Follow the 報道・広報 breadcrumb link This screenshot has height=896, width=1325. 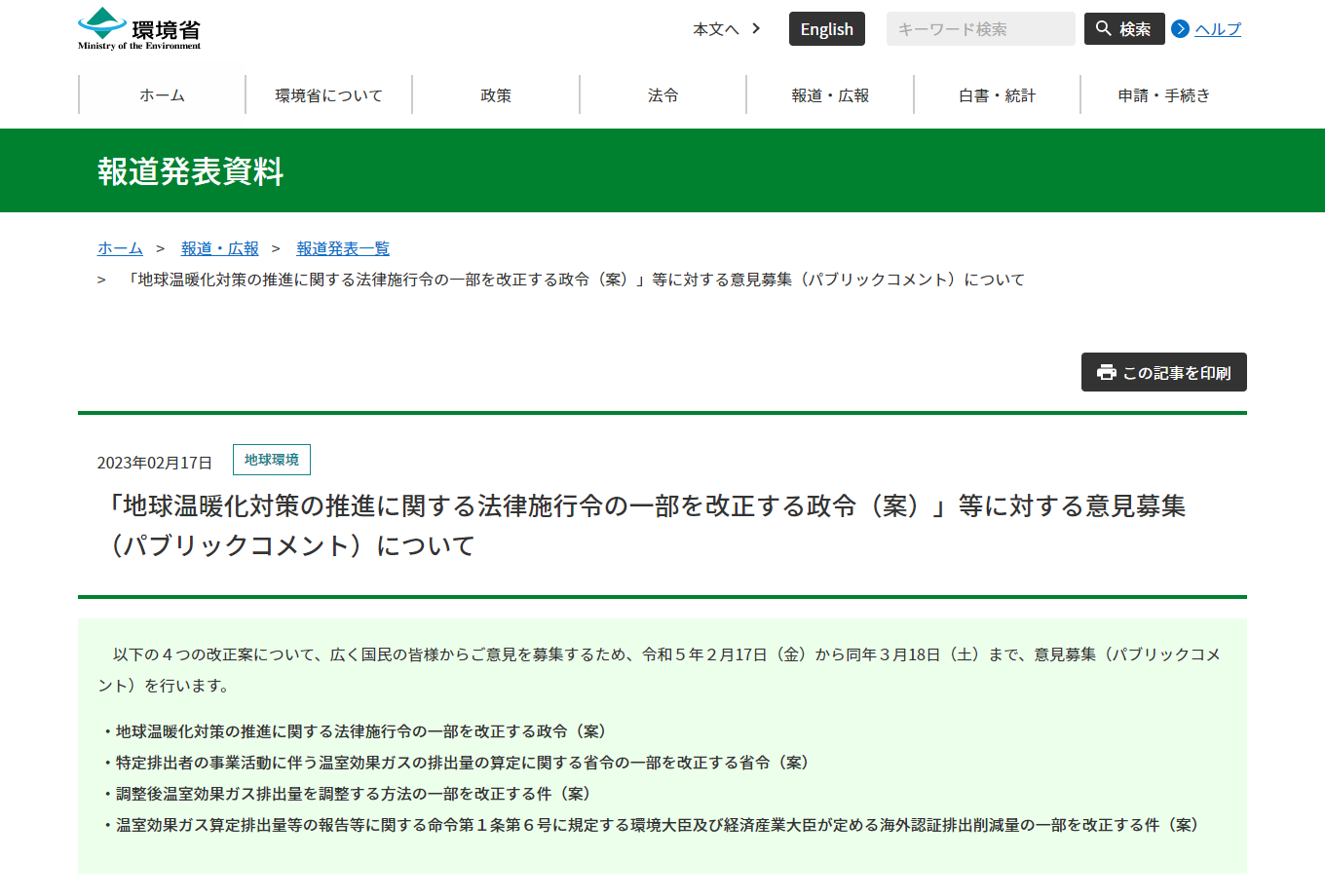(x=220, y=248)
